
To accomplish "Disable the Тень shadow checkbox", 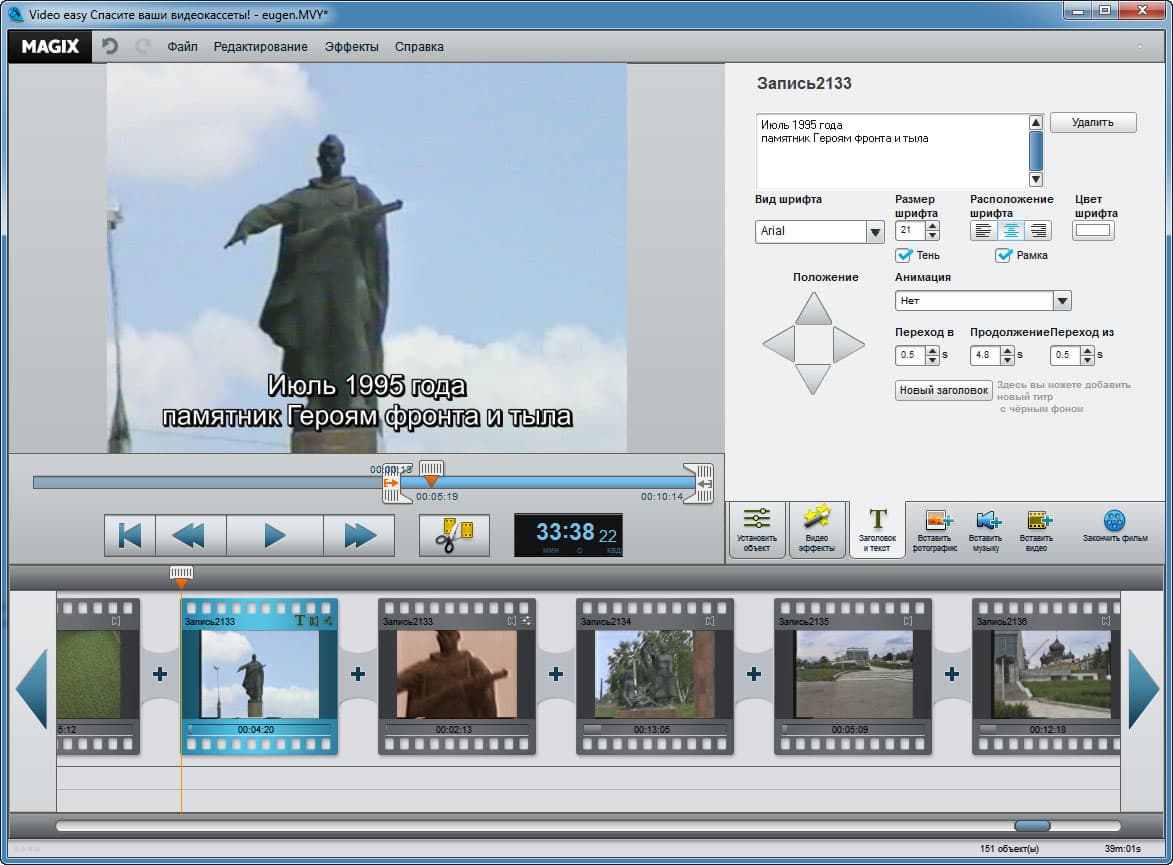I will pos(904,255).
